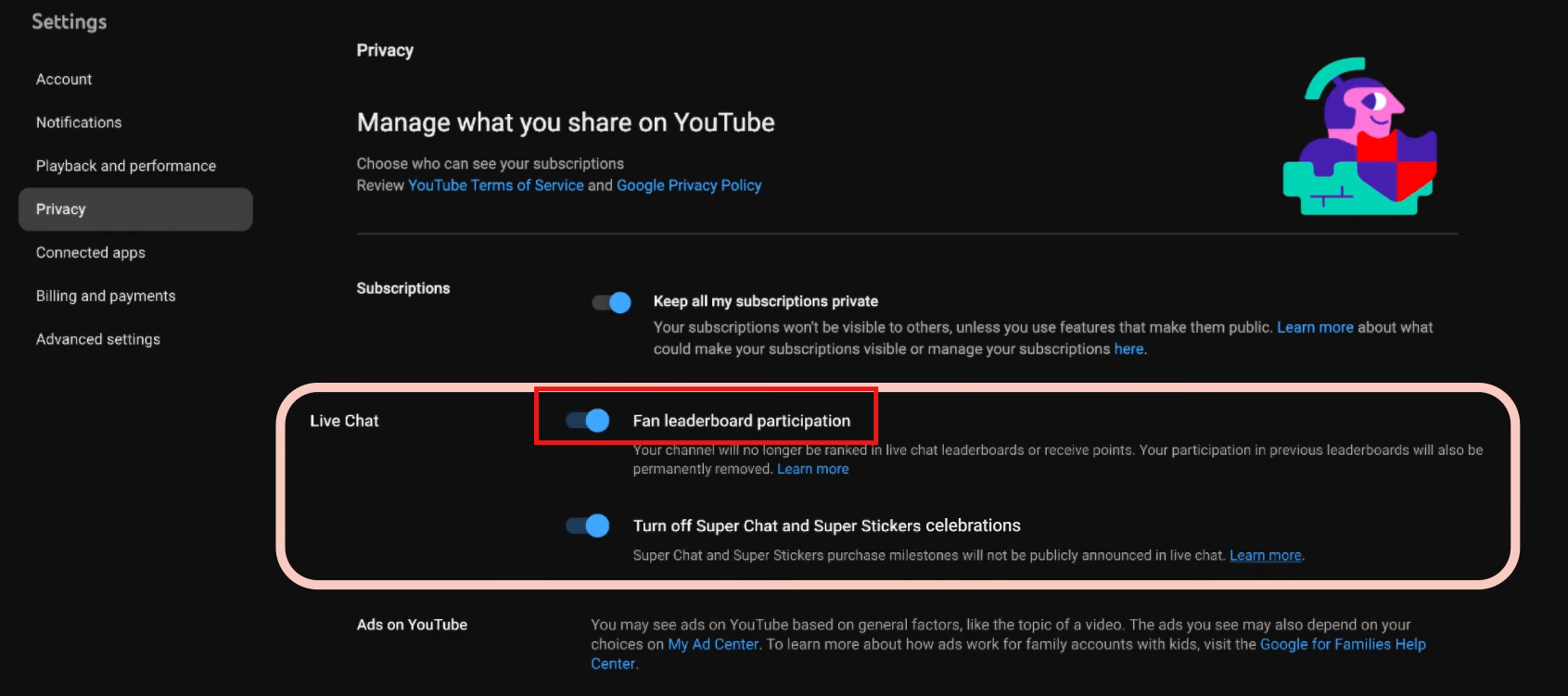Click the colorful avatar illustration graphic
The width and height of the screenshot is (1568, 696).
[1358, 137]
